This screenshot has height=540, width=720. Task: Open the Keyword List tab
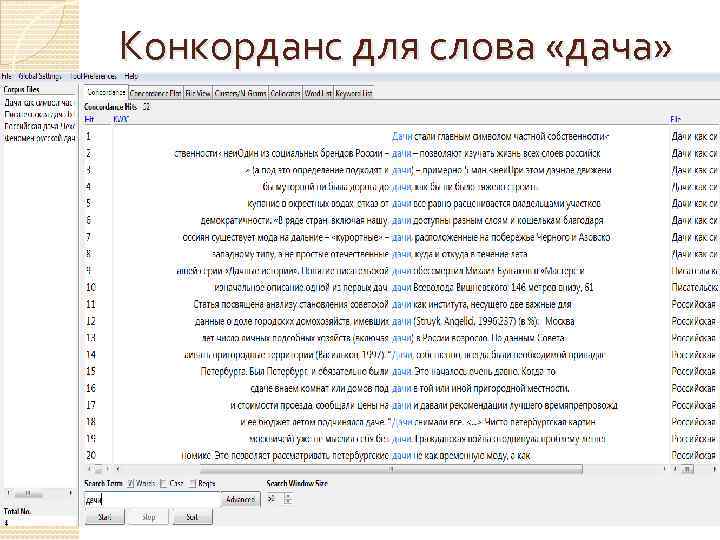point(354,93)
